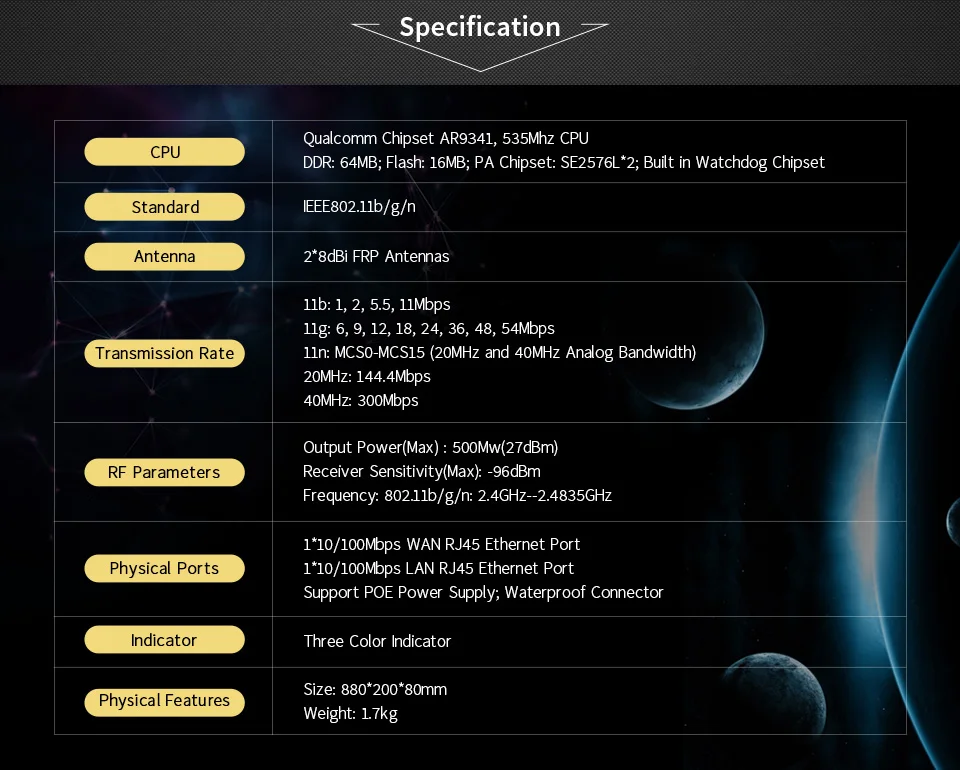
Task: Click 'Support POE Power Supply; Waterproof Connector'
Action: (x=483, y=592)
